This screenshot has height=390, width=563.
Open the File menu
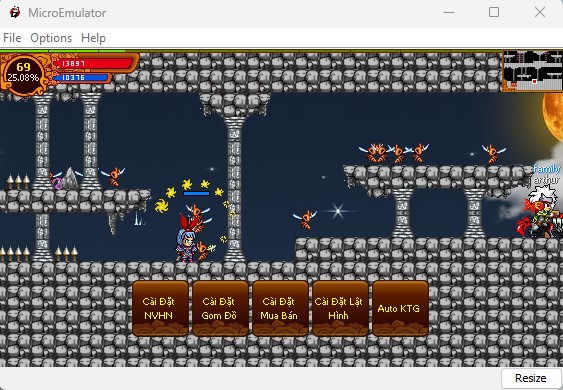pos(12,38)
